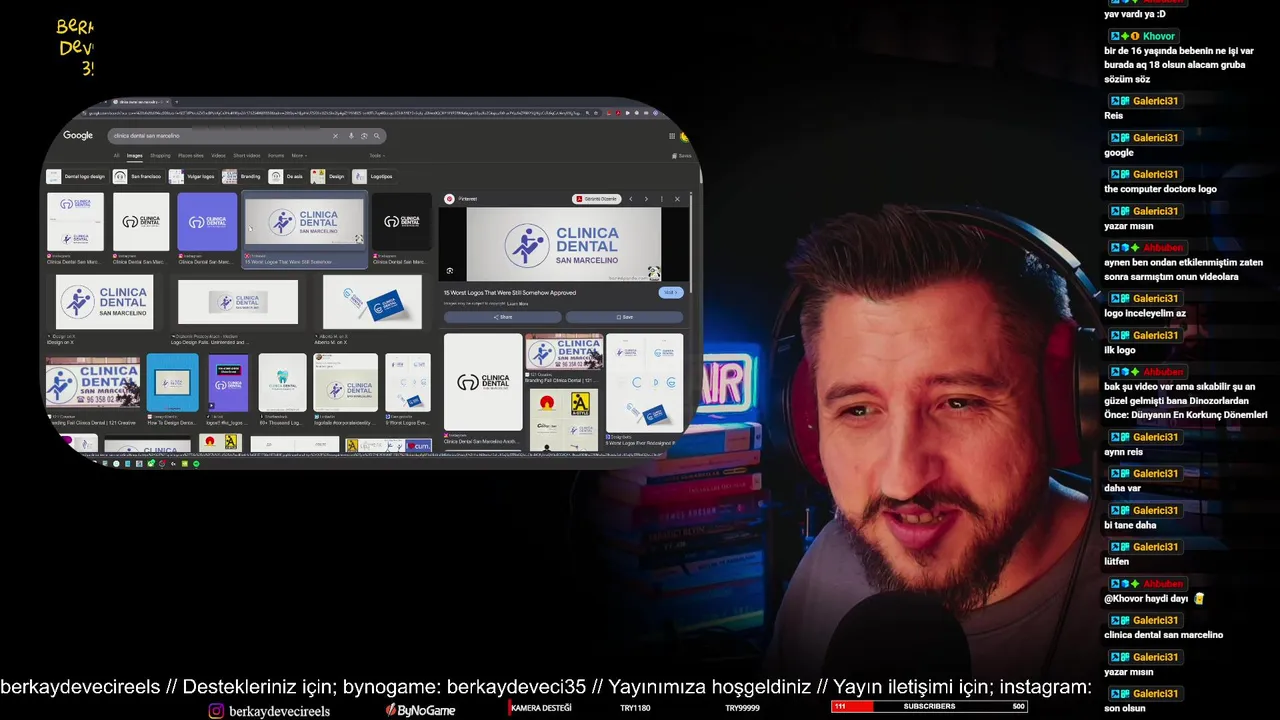This screenshot has width=1280, height=720.
Task: Show the next image in the preview panel
Action: pos(646,199)
